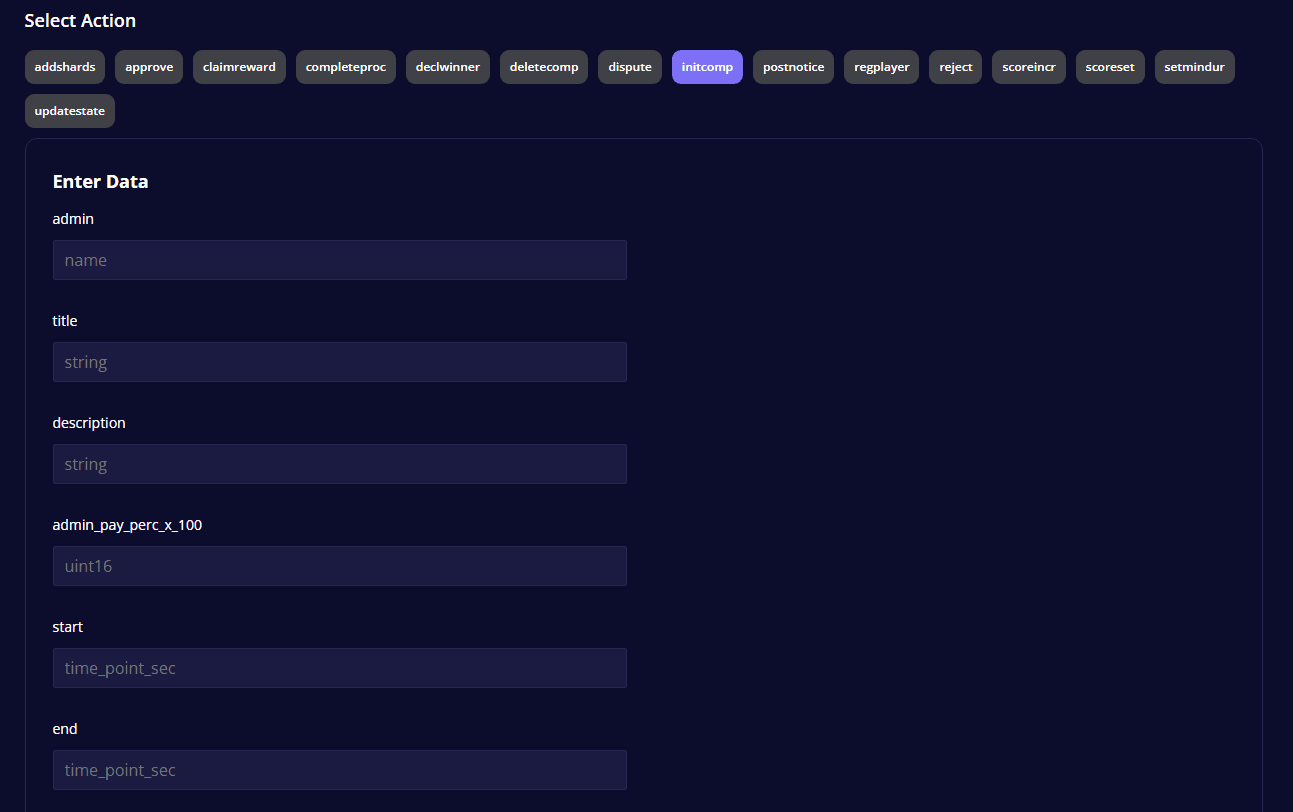This screenshot has width=1293, height=812.
Task: Select the addshards action
Action: point(65,67)
